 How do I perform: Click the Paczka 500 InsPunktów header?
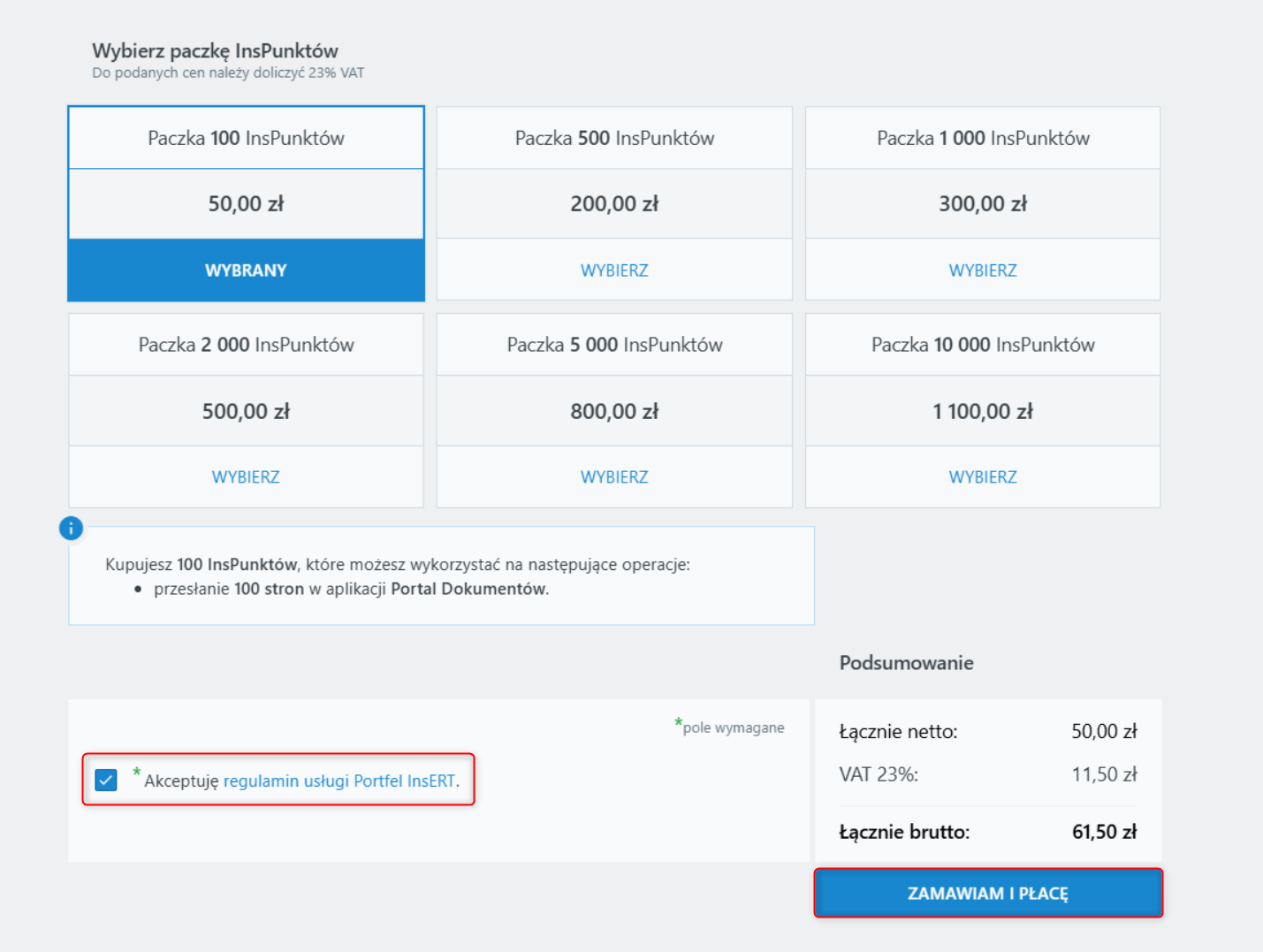pyautogui.click(x=614, y=138)
